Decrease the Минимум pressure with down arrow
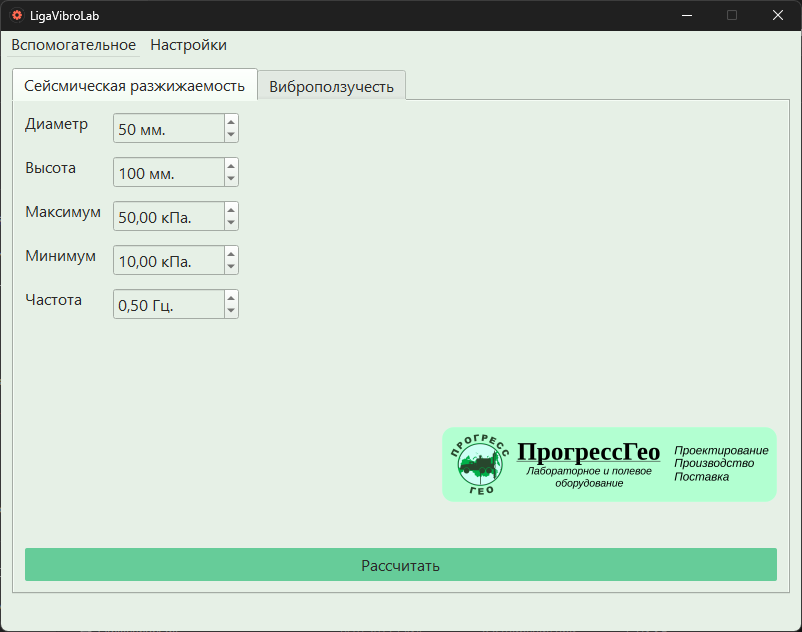This screenshot has height=632, width=802. (x=231, y=266)
